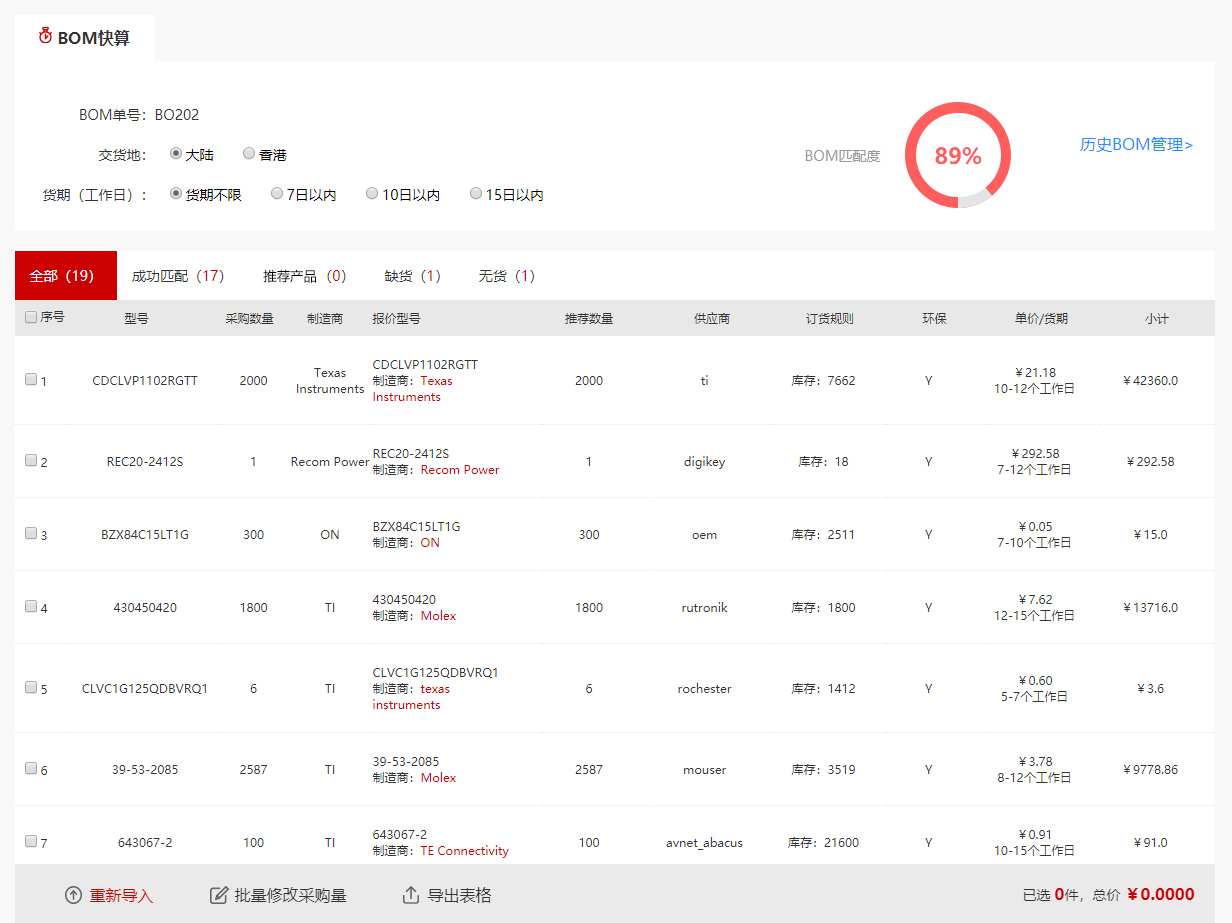Click the 导出表格 export icon

click(x=410, y=895)
